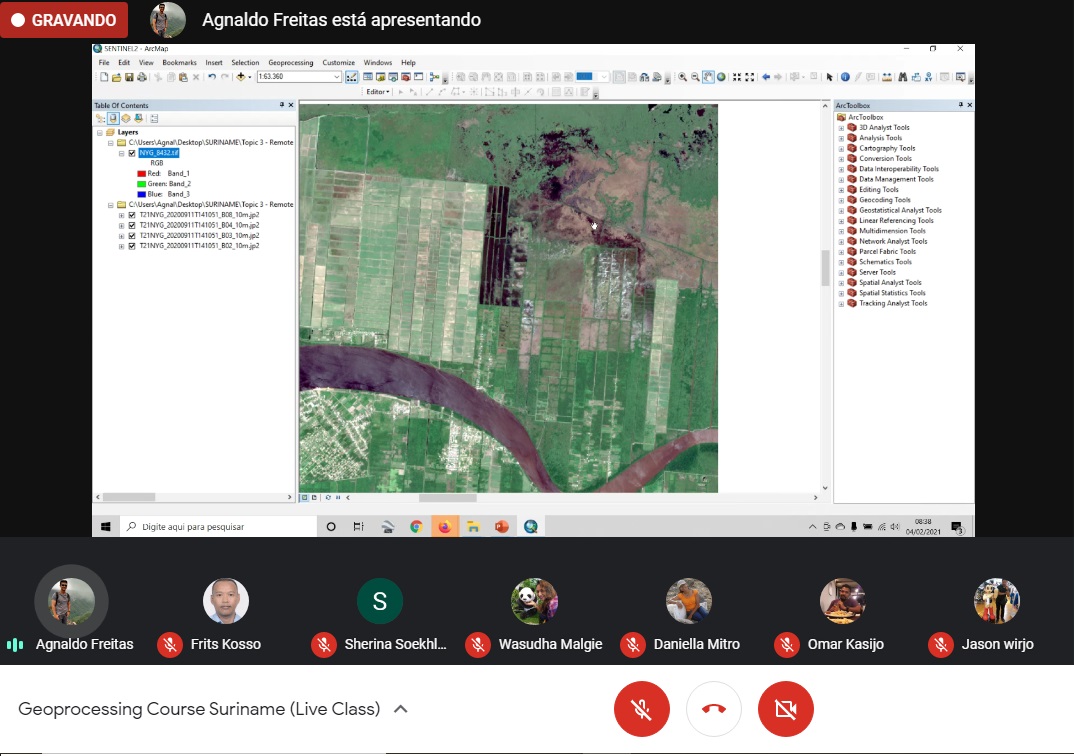Open the Geoprocessing menu
This screenshot has width=1074, height=756.
[291, 63]
